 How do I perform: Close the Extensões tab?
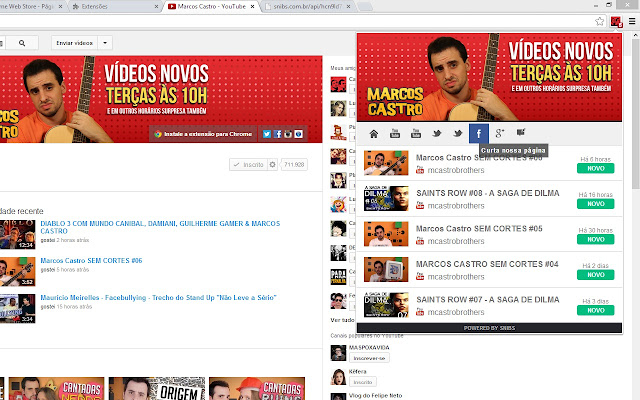tap(156, 7)
